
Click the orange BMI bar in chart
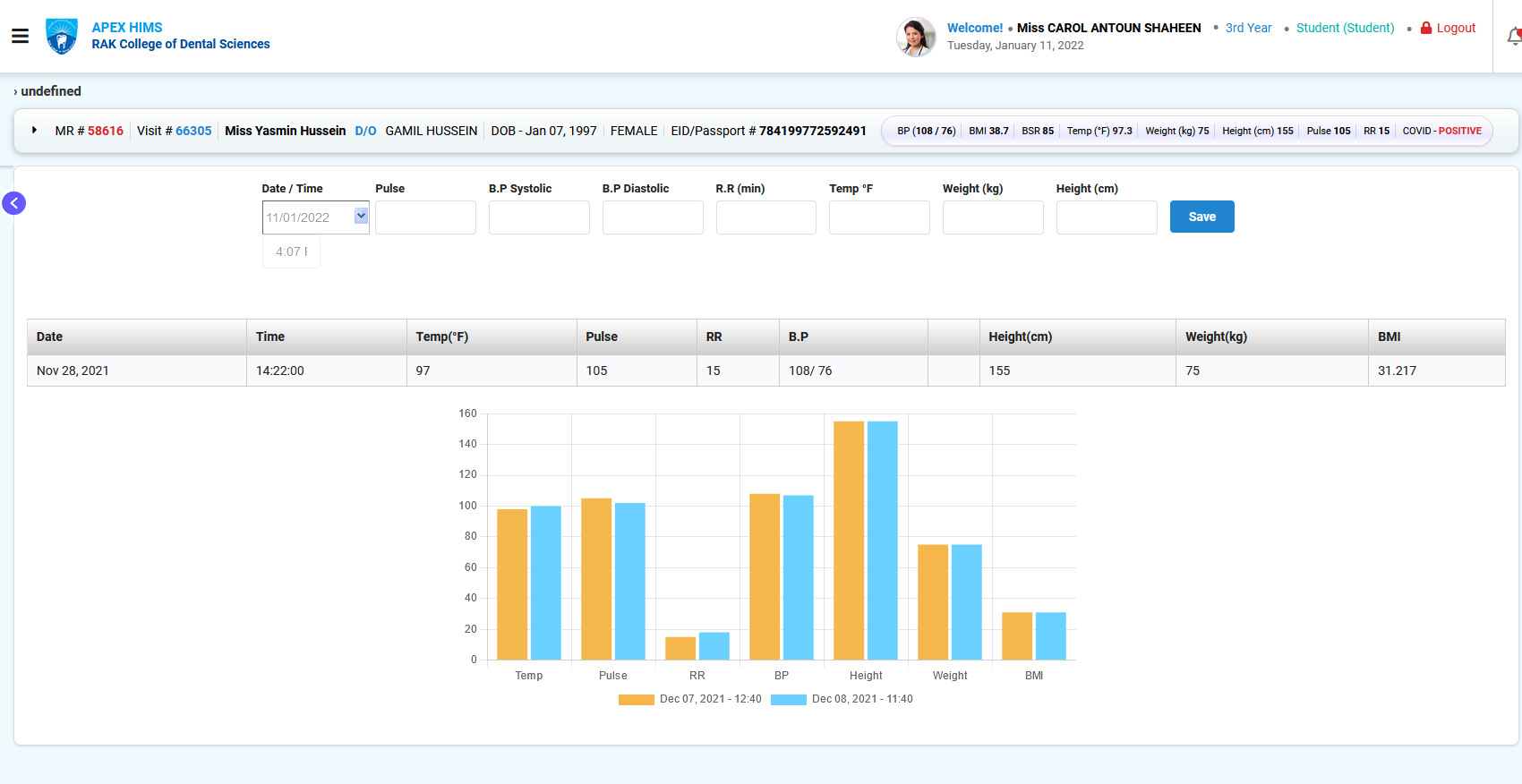pyautogui.click(x=1017, y=636)
